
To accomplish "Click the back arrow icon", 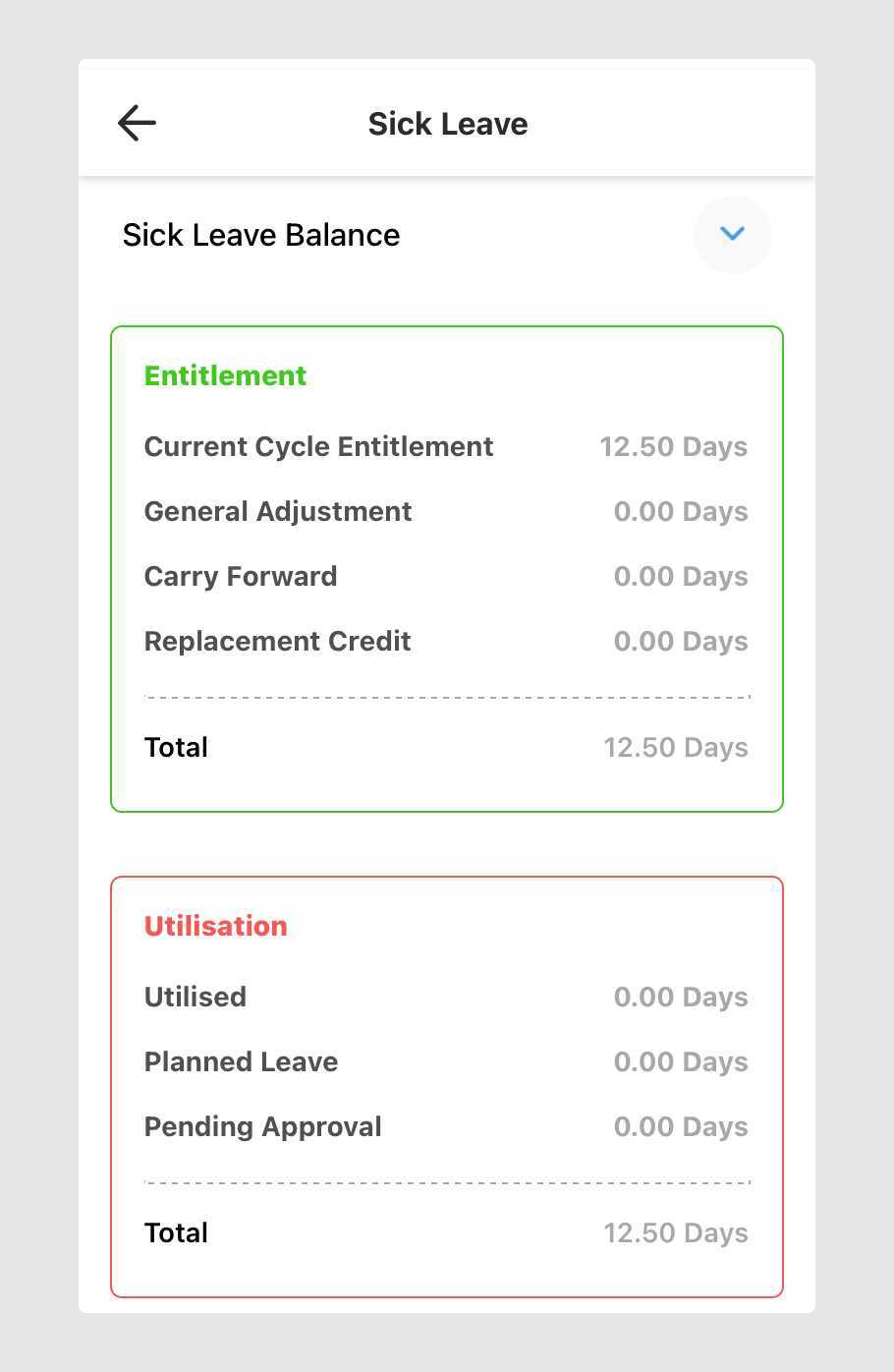I will [x=137, y=123].
